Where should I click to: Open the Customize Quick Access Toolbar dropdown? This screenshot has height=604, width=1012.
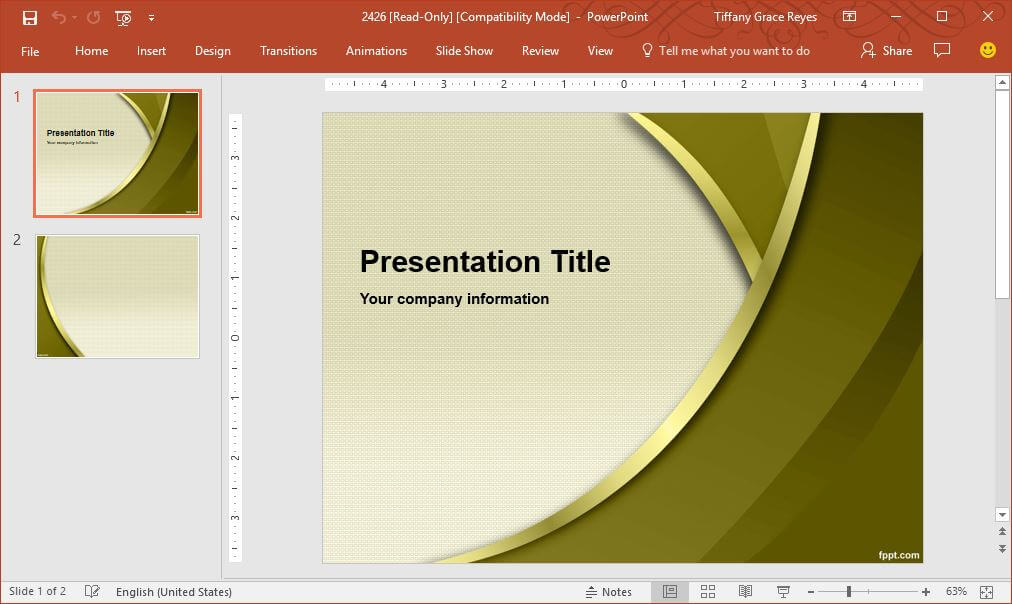(x=152, y=17)
